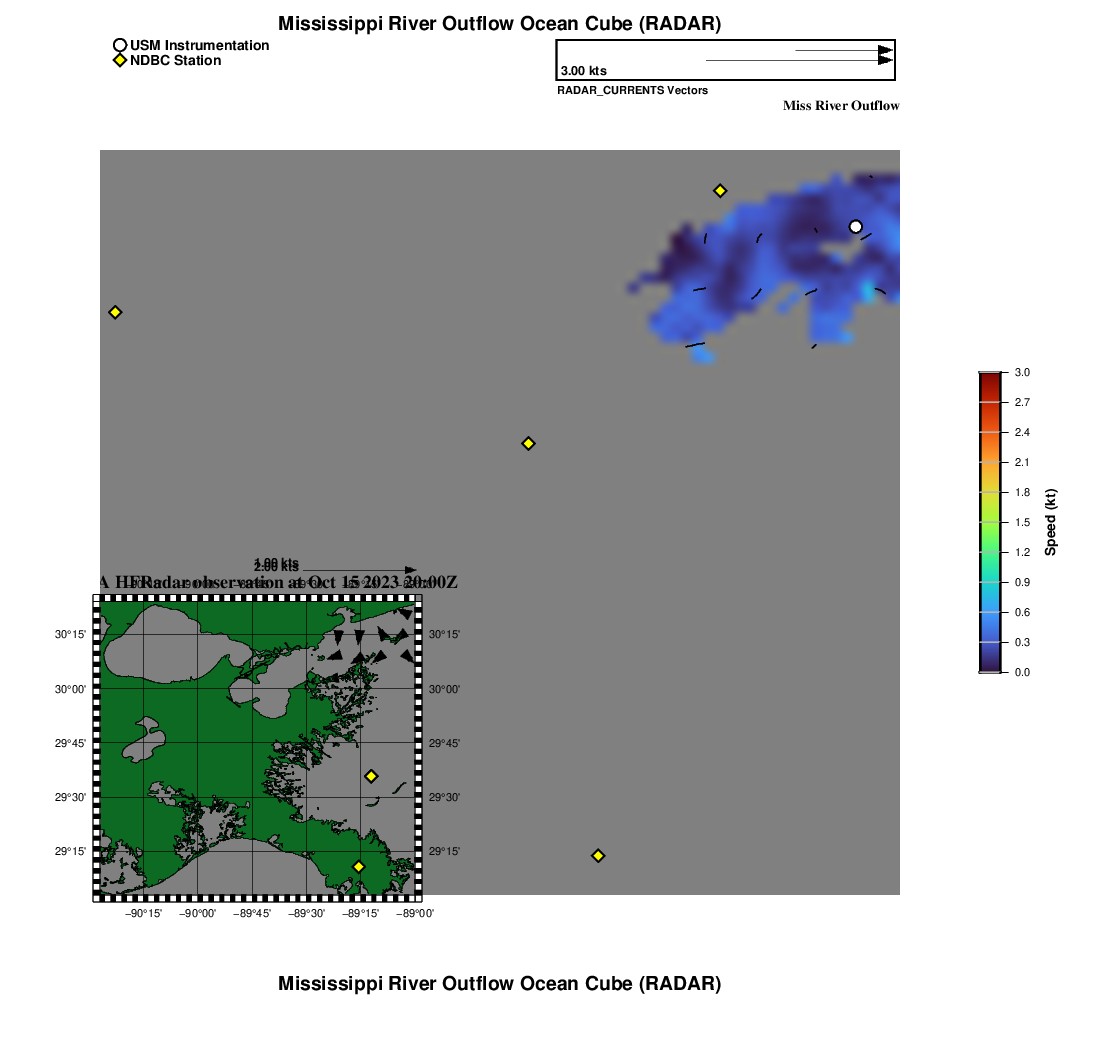Screen dimensions: 1100x1050
Task: Click the inset map diamond near 29°15' latitude
Action: 358,866
